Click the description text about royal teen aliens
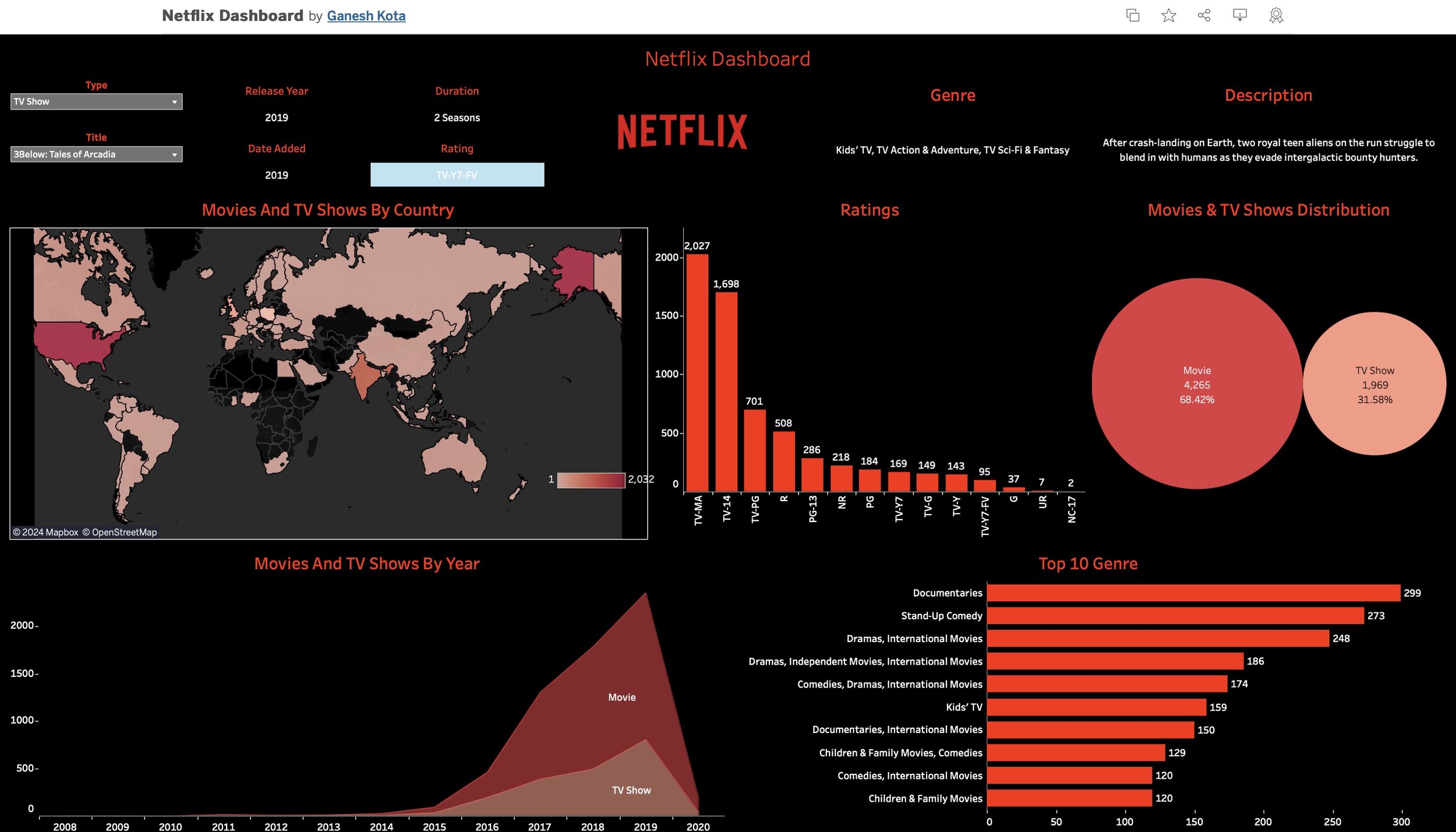 pyautogui.click(x=1268, y=150)
